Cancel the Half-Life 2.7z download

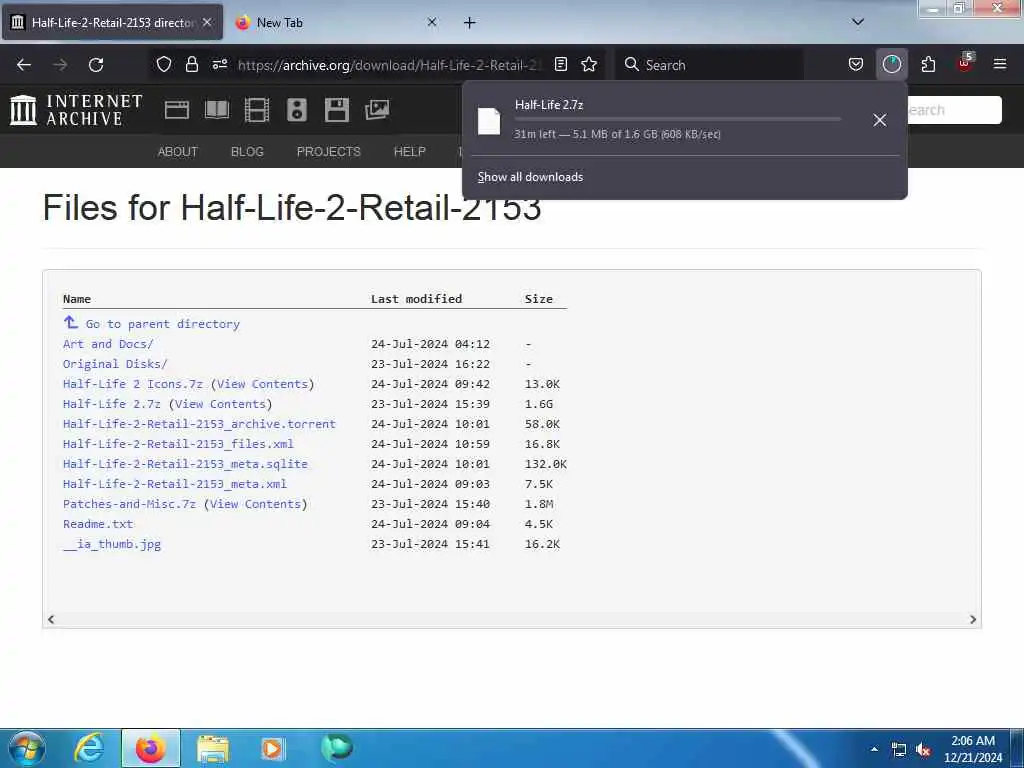[x=880, y=120]
